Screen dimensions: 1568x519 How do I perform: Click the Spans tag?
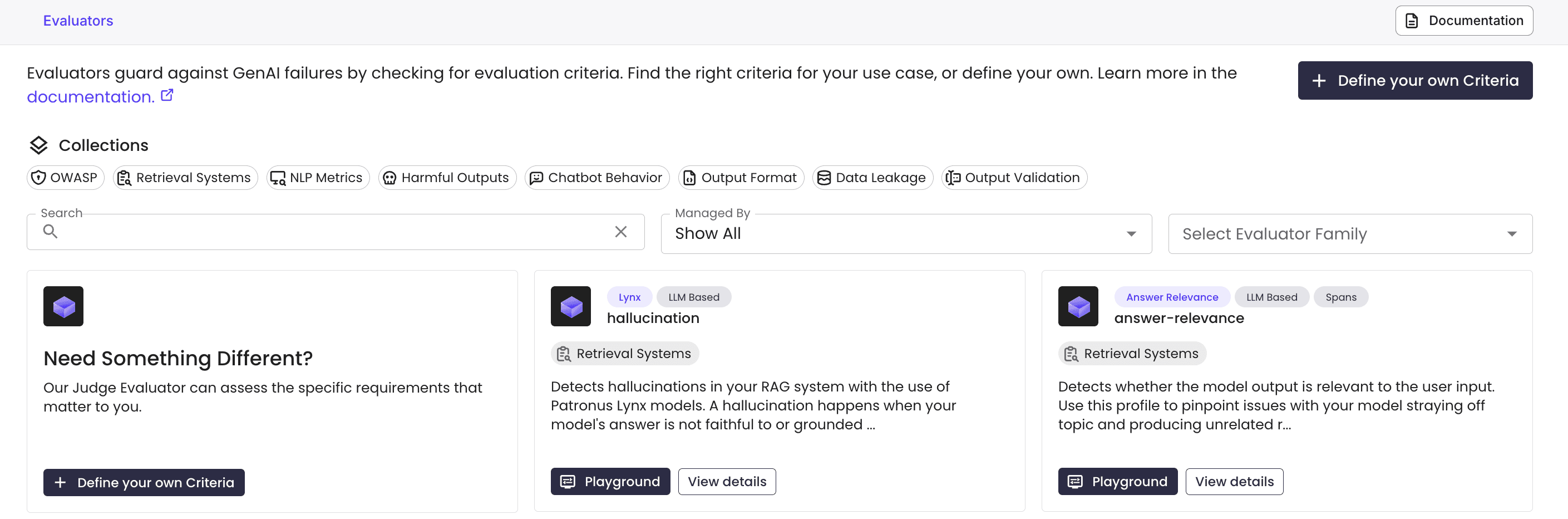point(1340,297)
